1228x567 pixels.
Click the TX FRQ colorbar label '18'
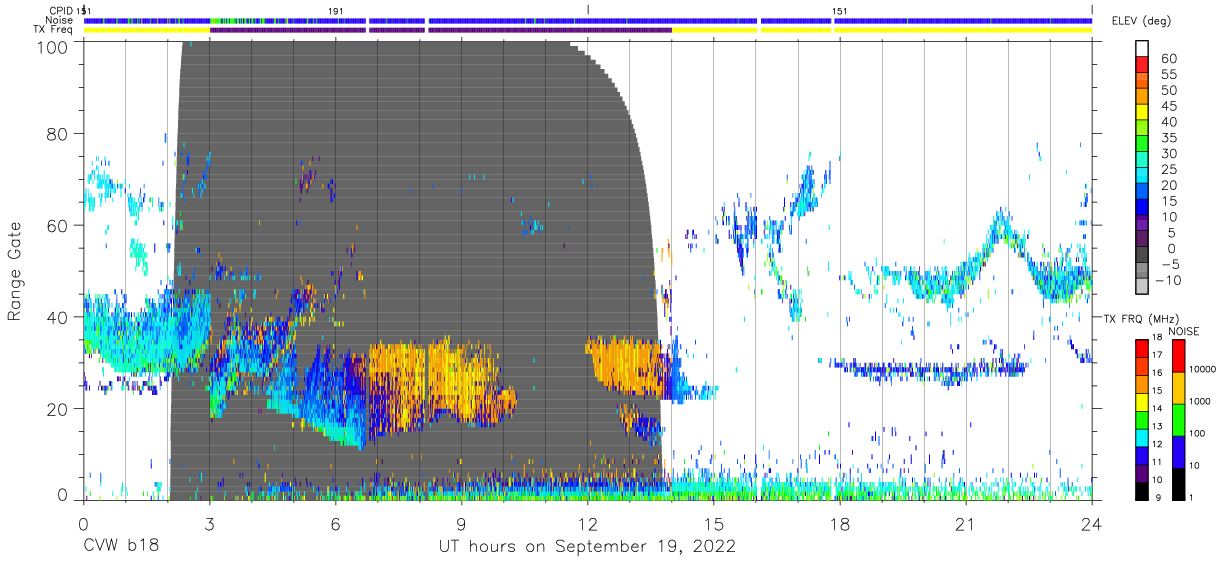point(1157,337)
